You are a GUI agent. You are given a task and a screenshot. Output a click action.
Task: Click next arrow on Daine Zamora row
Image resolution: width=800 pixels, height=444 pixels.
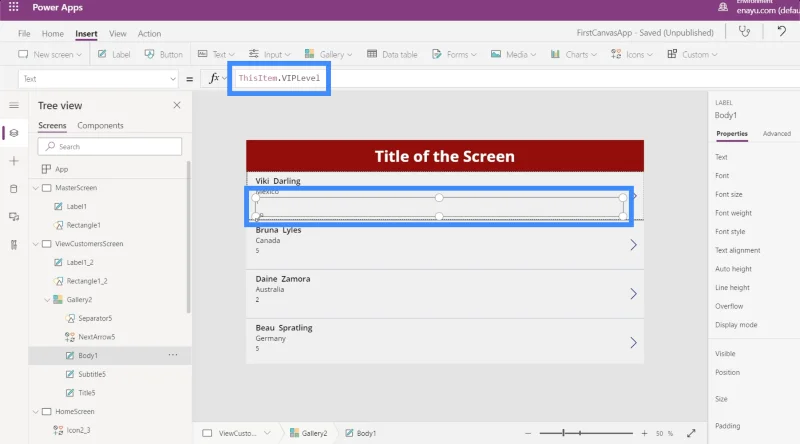tap(633, 294)
